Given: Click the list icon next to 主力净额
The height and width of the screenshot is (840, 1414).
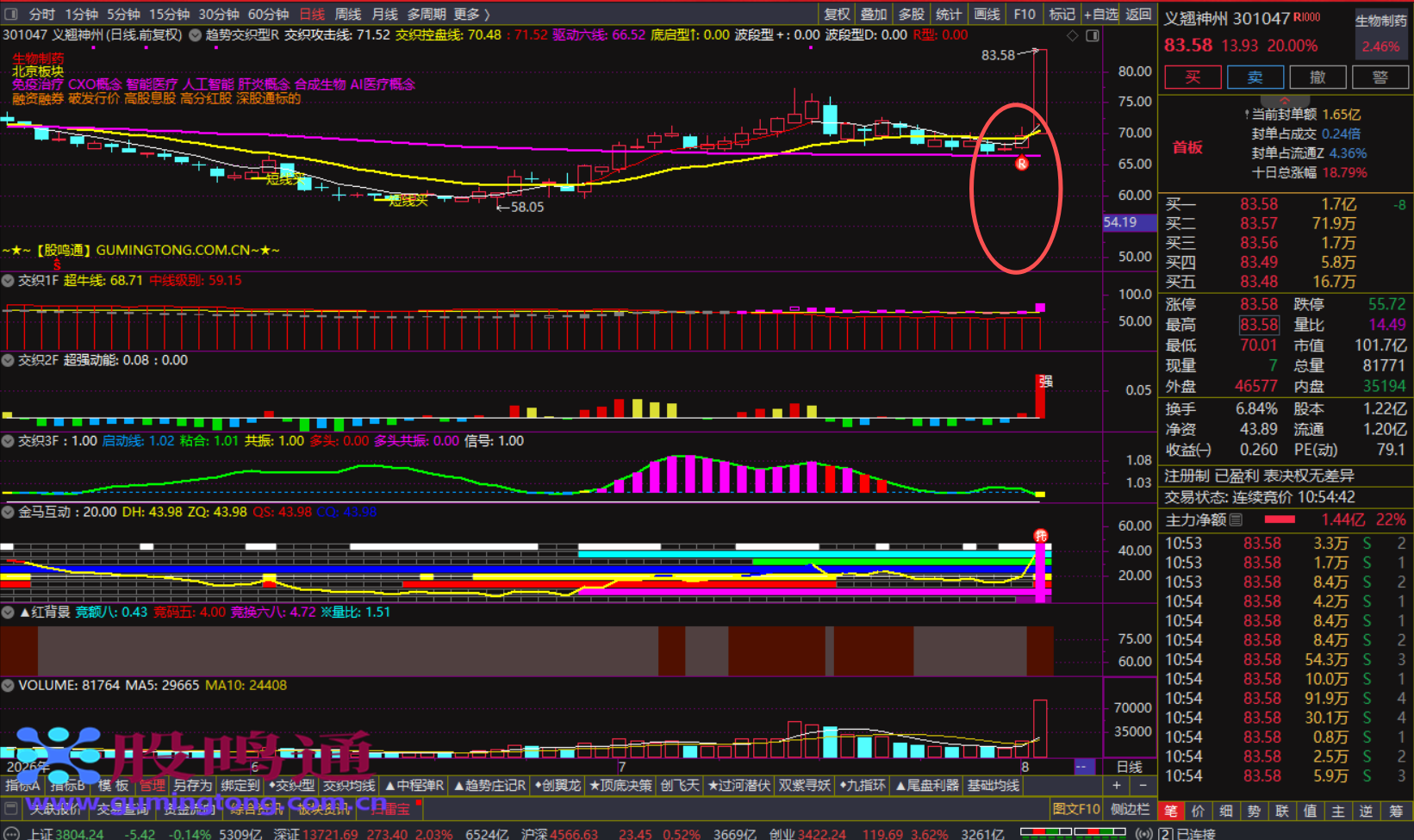Looking at the screenshot, I should 1236,520.
